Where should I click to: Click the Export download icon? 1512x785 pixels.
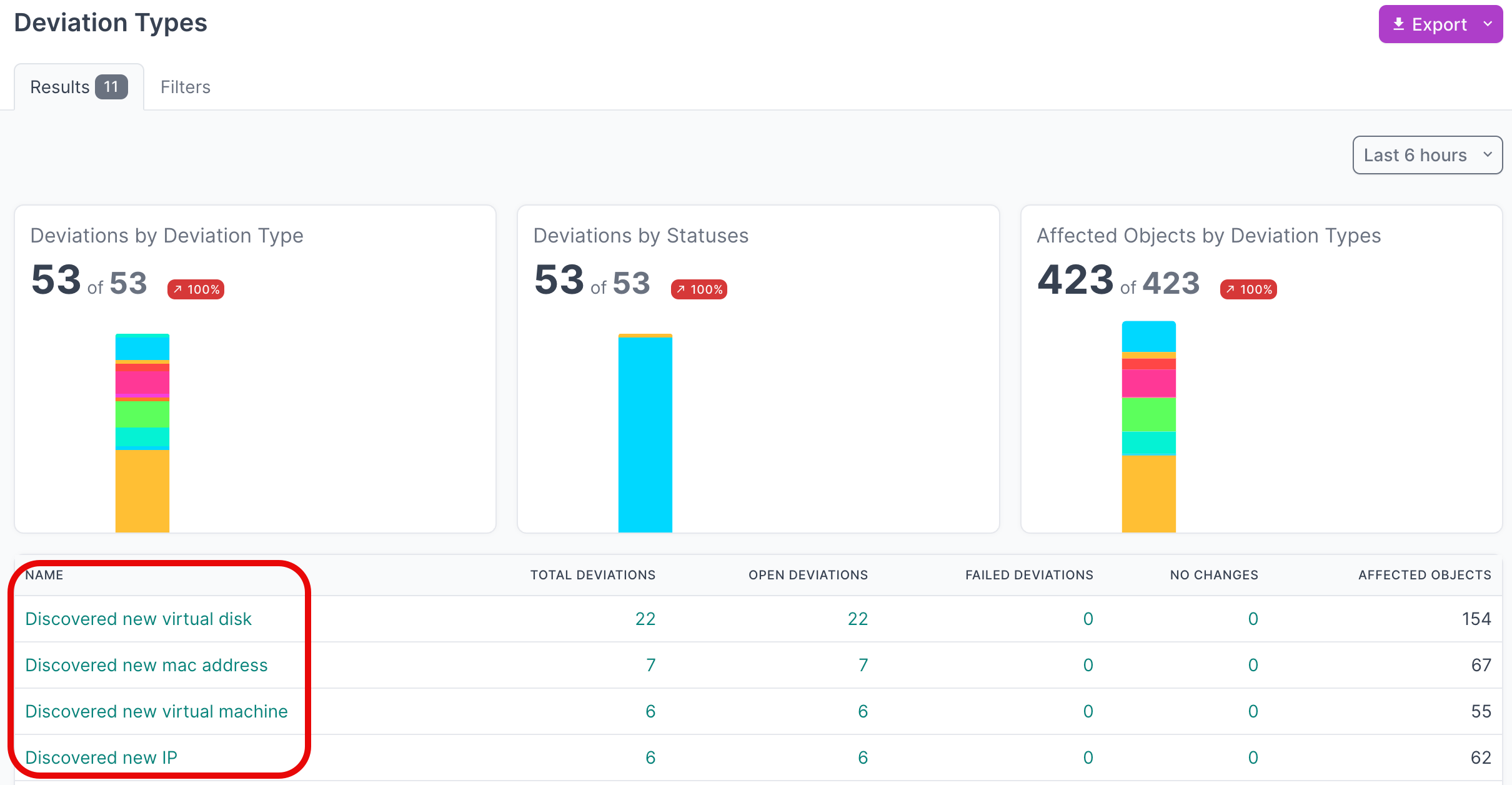tap(1399, 24)
